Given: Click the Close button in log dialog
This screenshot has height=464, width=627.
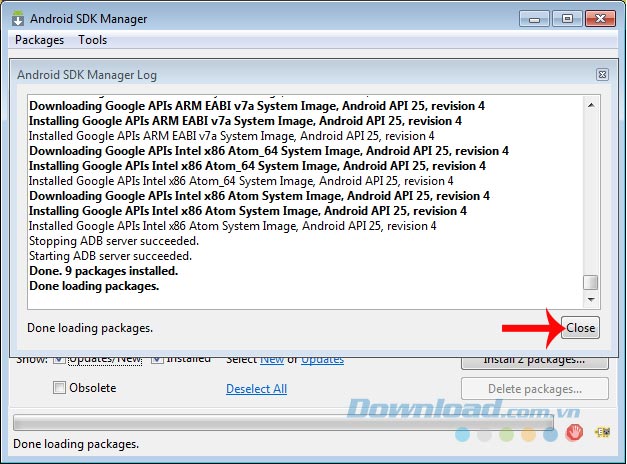Looking at the screenshot, I should (x=580, y=328).
